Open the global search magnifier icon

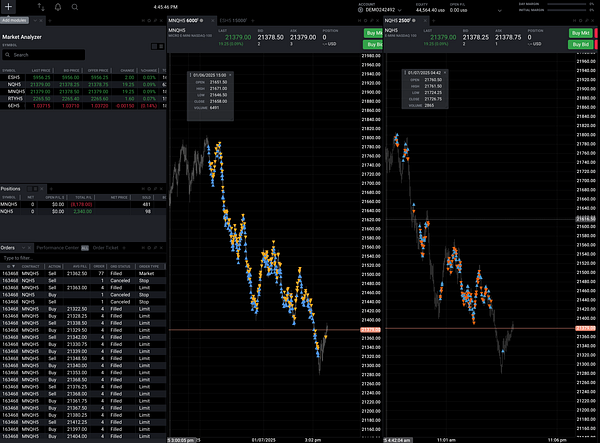(75, 7)
